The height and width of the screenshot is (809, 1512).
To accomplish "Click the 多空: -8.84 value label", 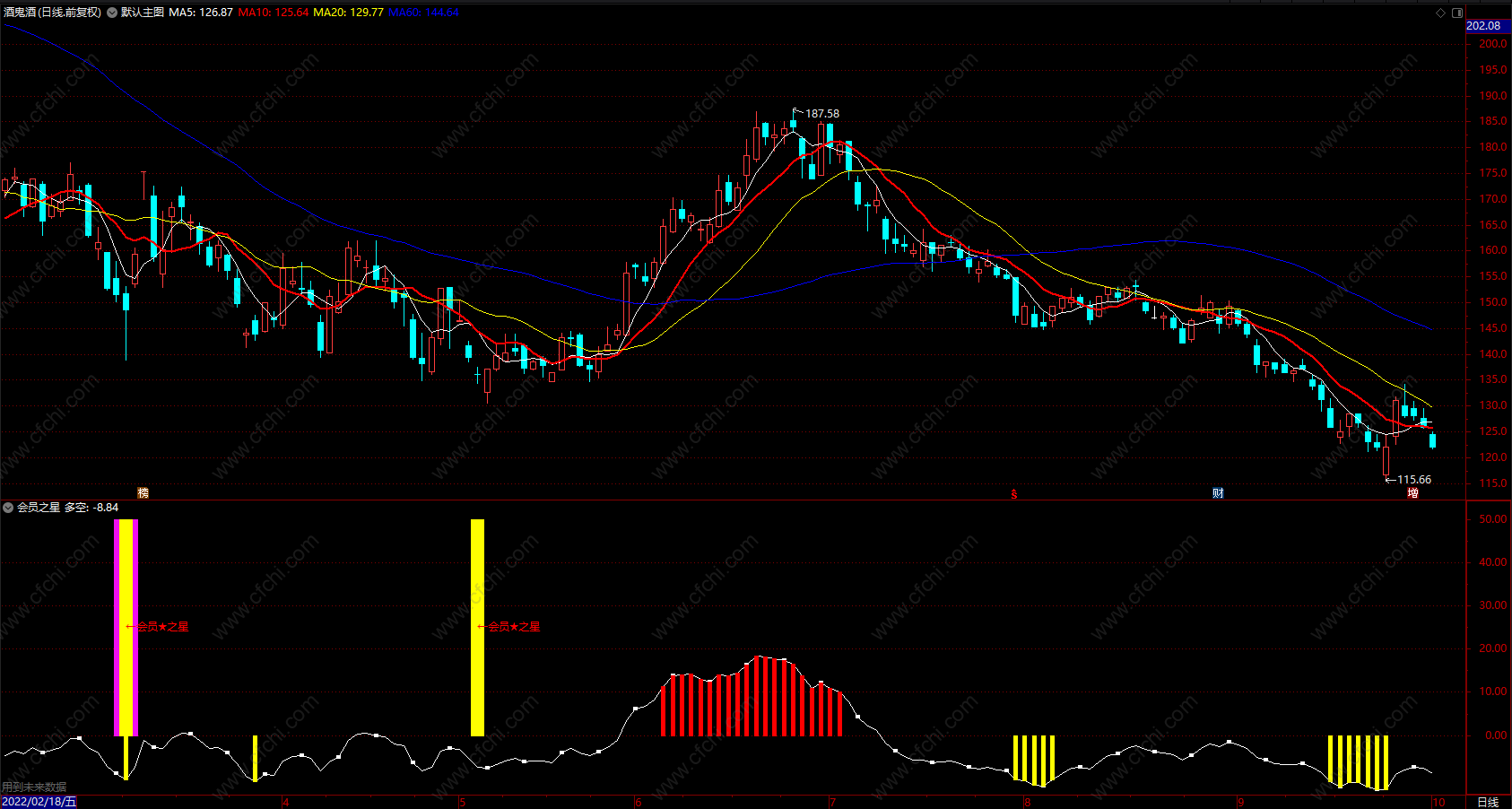I will point(91,508).
